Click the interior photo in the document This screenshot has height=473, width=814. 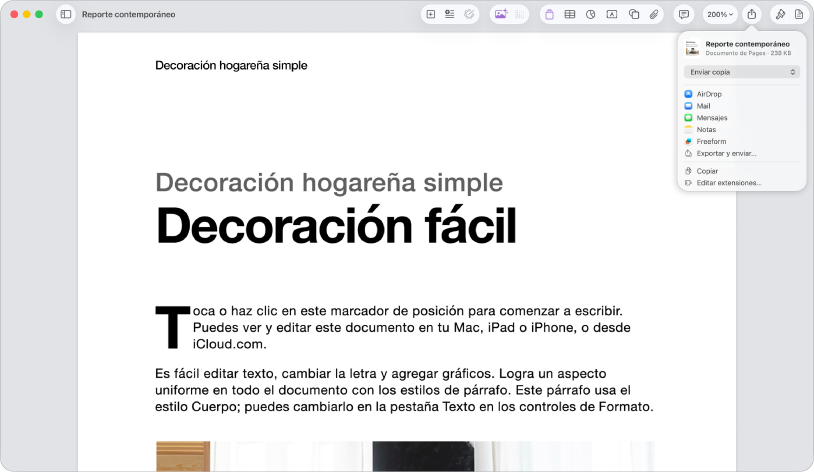tap(405, 456)
